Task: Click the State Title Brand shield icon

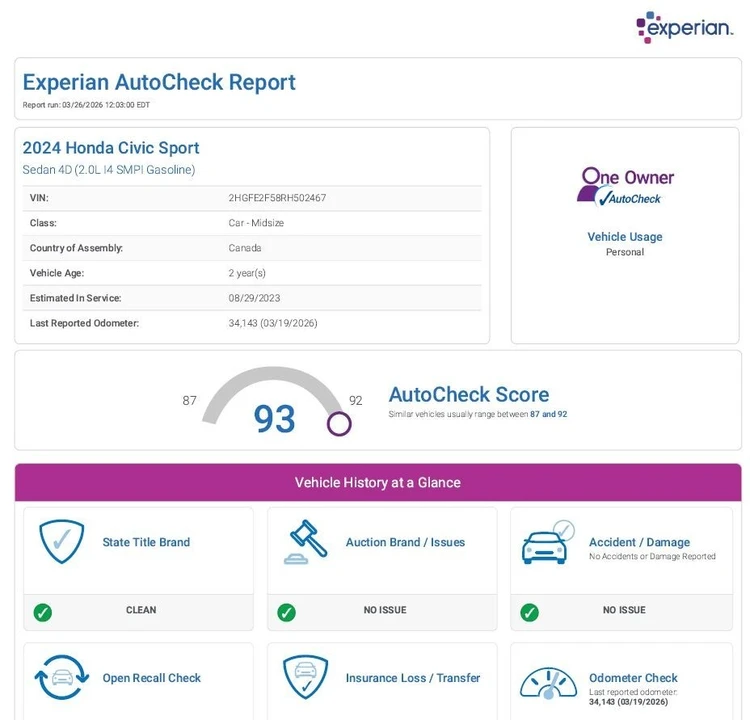Action: (62, 542)
